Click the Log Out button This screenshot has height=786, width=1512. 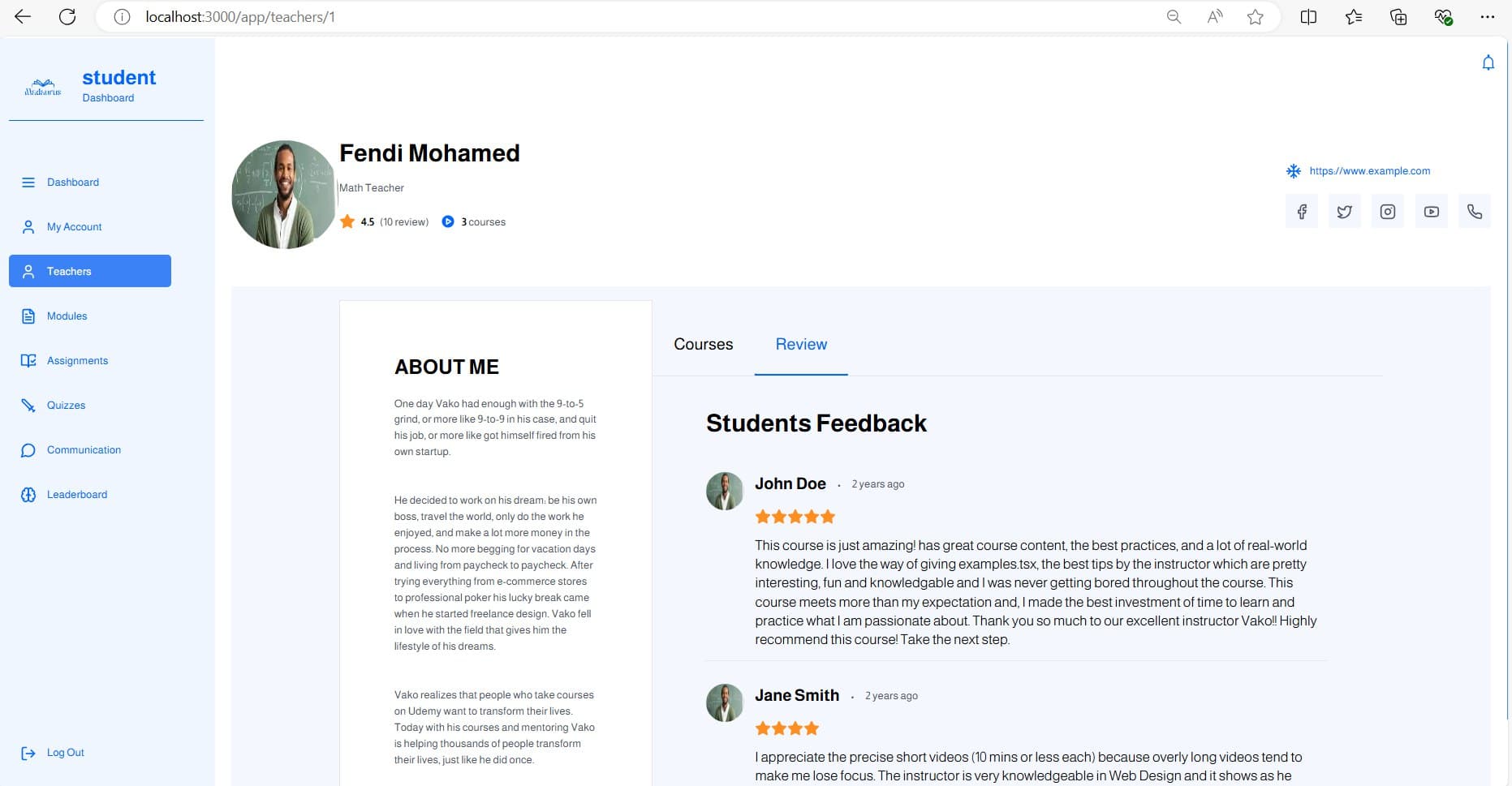pos(65,753)
